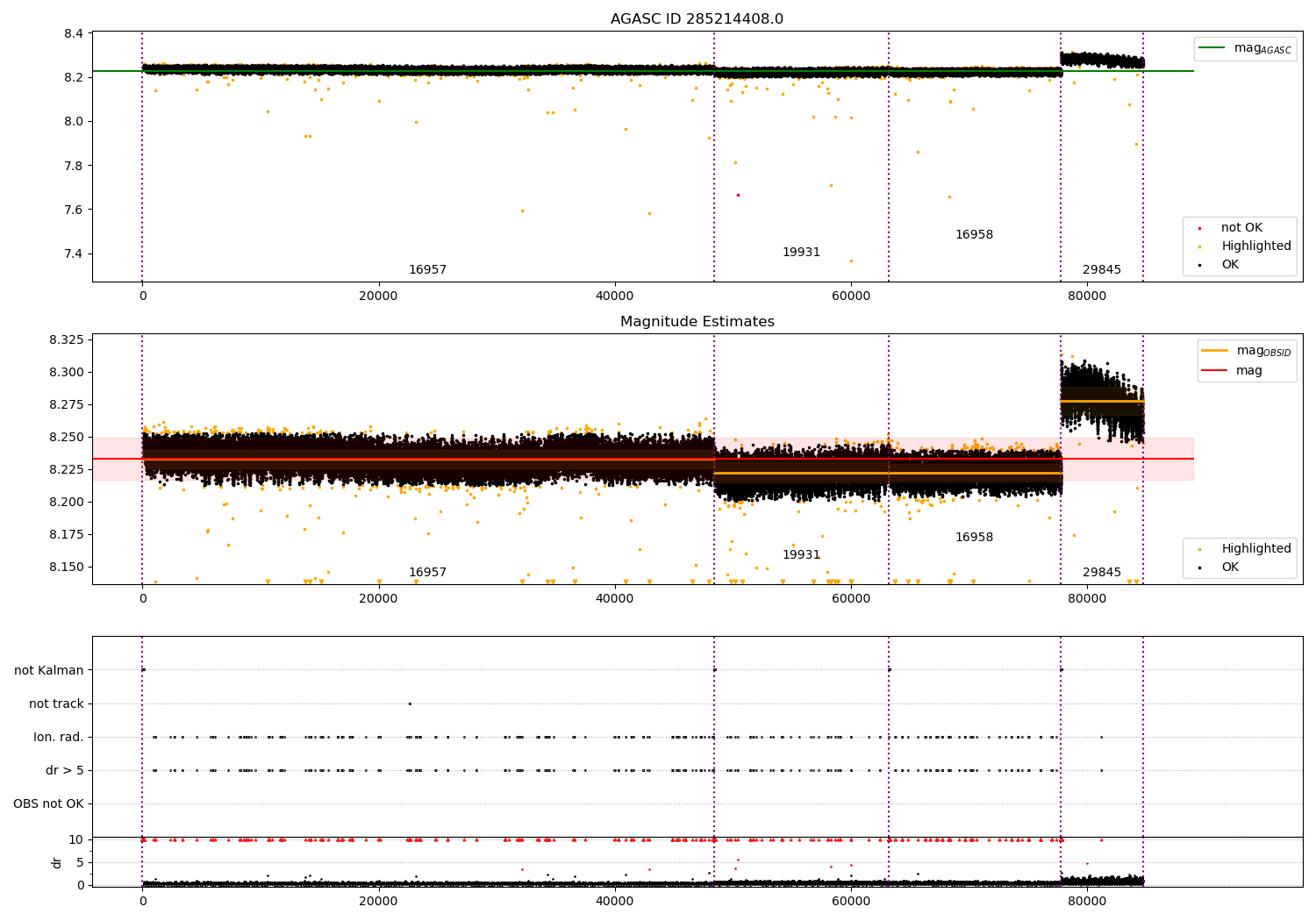Click the 8.275 y-axis tick label
The height and width of the screenshot is (921, 1316).
[x=66, y=405]
